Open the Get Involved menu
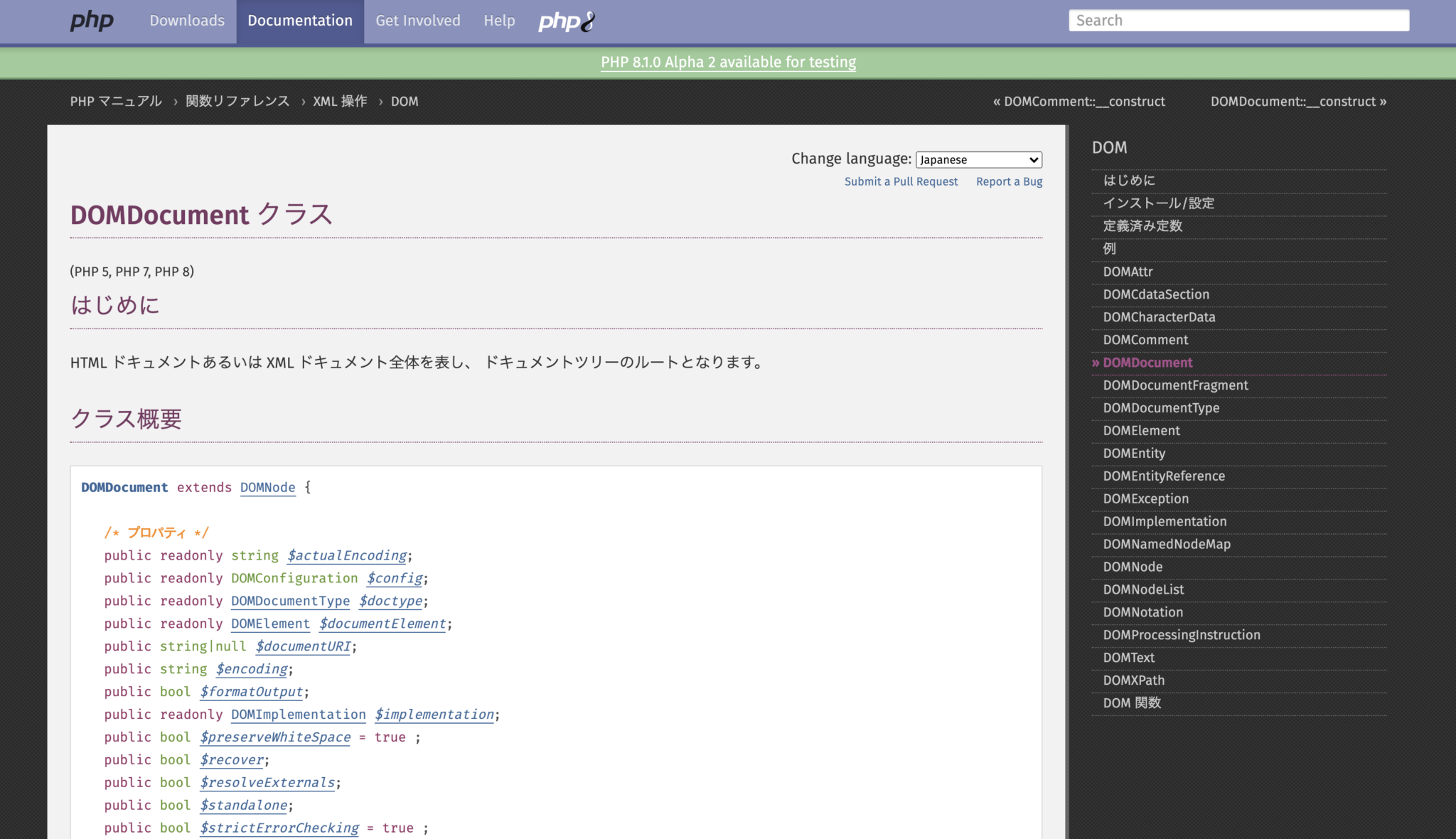The width and height of the screenshot is (1456, 839). [x=417, y=21]
